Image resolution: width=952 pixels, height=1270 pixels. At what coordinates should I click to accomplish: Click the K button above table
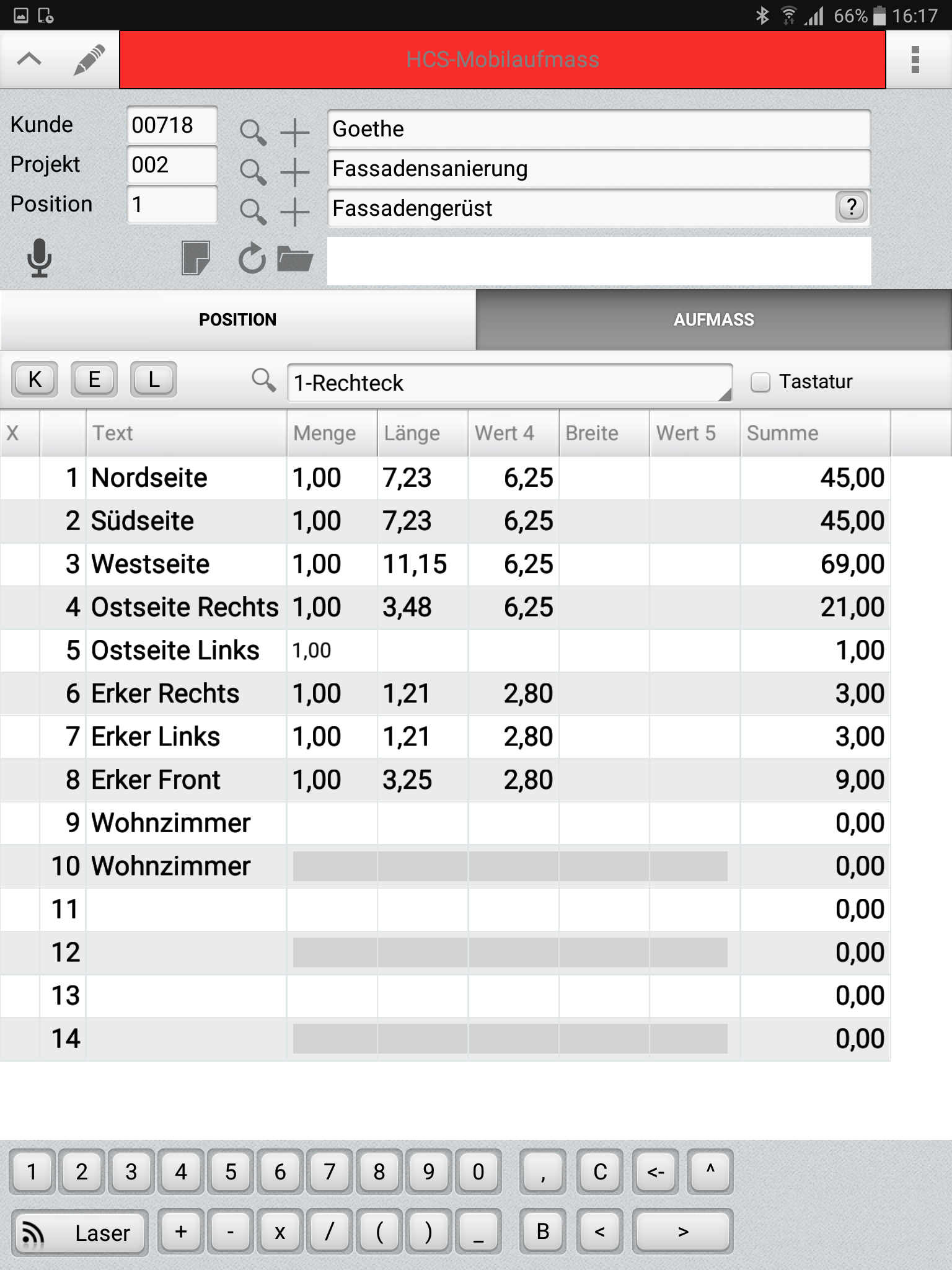tap(35, 380)
